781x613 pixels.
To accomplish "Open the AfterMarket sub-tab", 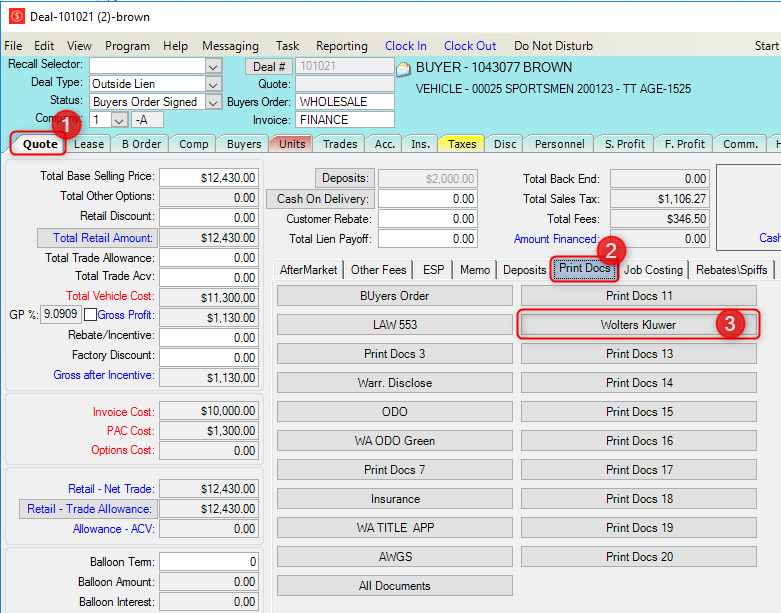I will [308, 270].
